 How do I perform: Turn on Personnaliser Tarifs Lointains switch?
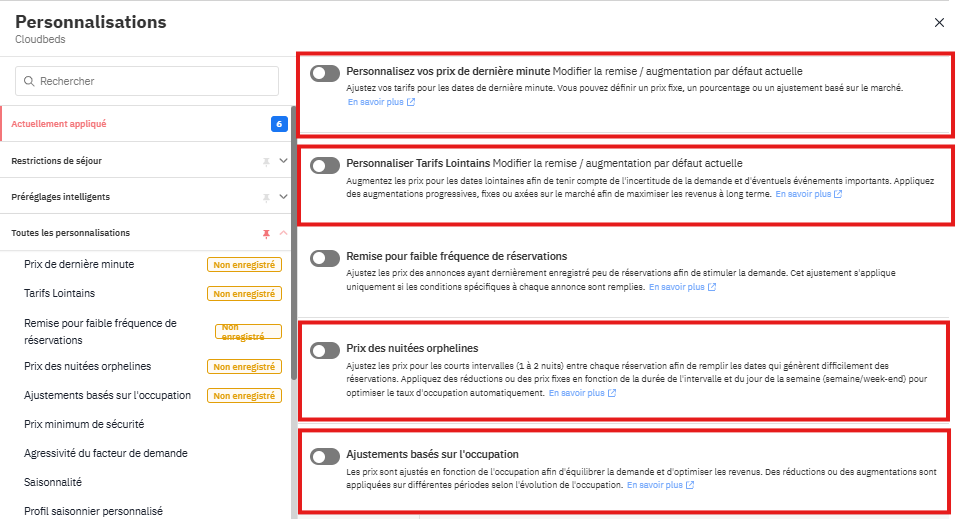[325, 164]
